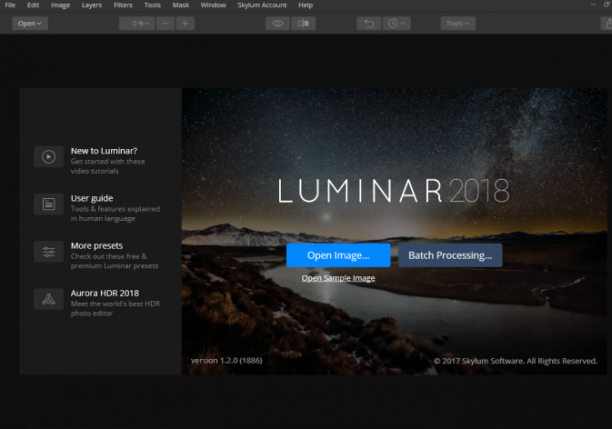Click 'Get started with these video tutorials' text
The height and width of the screenshot is (429, 612).
(x=108, y=166)
